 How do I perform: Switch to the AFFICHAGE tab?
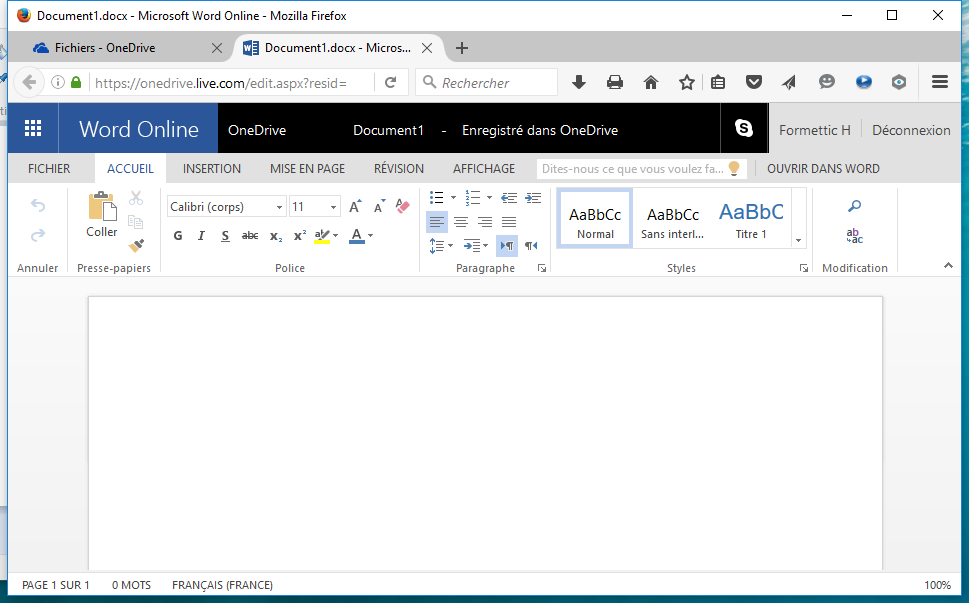484,169
